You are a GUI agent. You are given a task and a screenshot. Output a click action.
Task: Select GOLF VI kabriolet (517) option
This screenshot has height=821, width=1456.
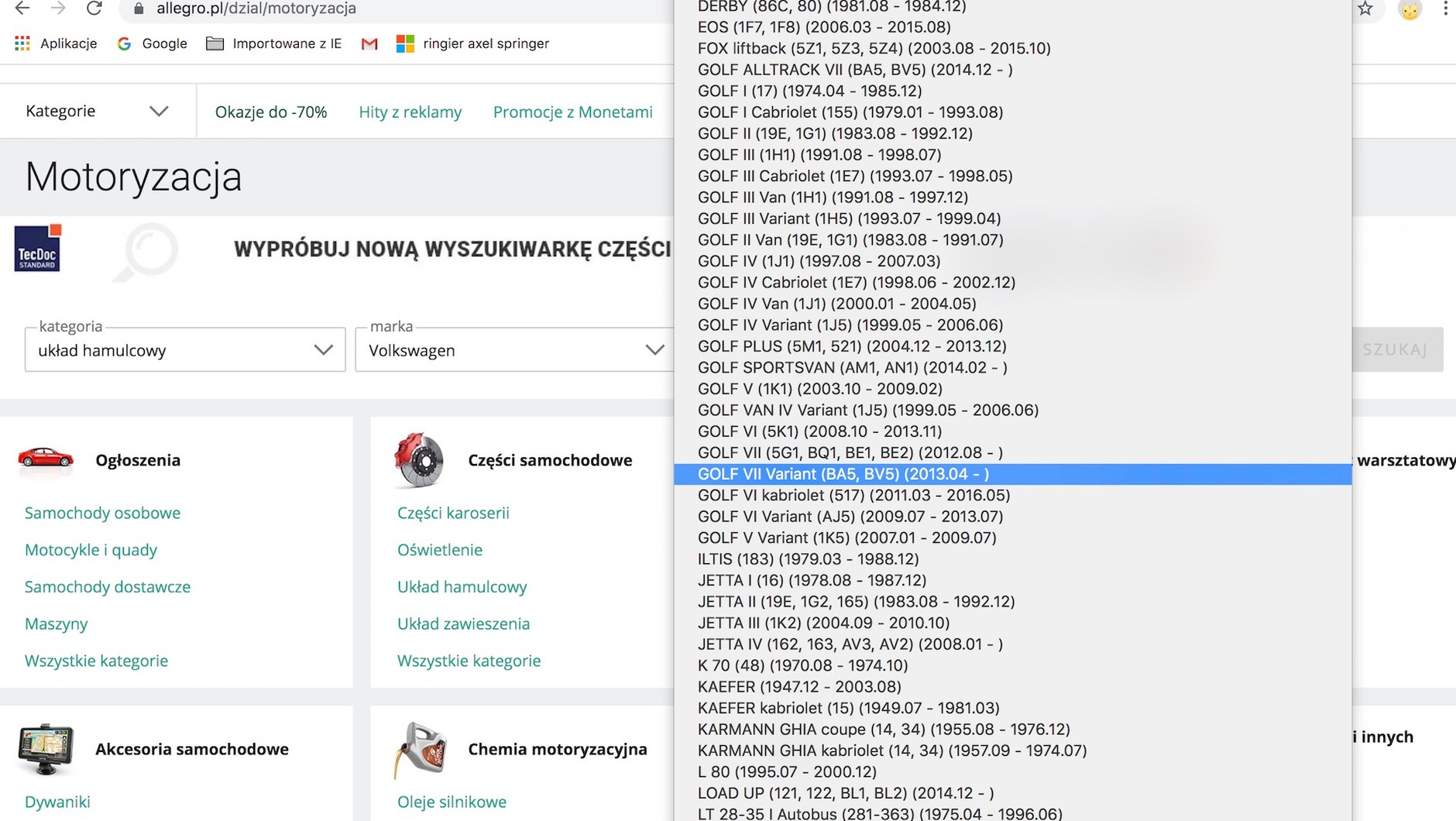click(1013, 495)
